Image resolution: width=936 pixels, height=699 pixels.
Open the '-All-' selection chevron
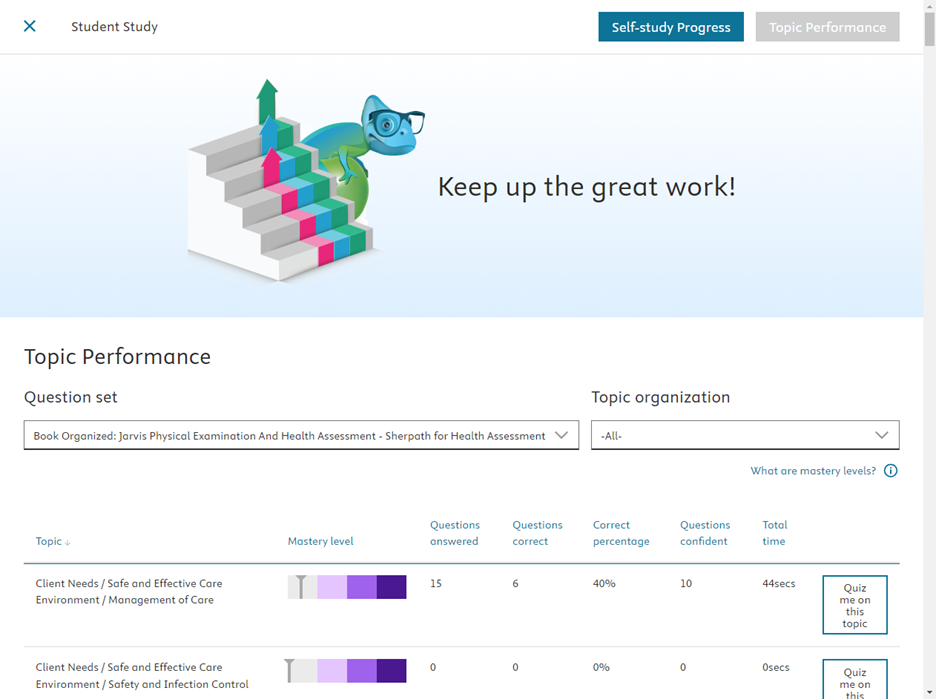[881, 435]
